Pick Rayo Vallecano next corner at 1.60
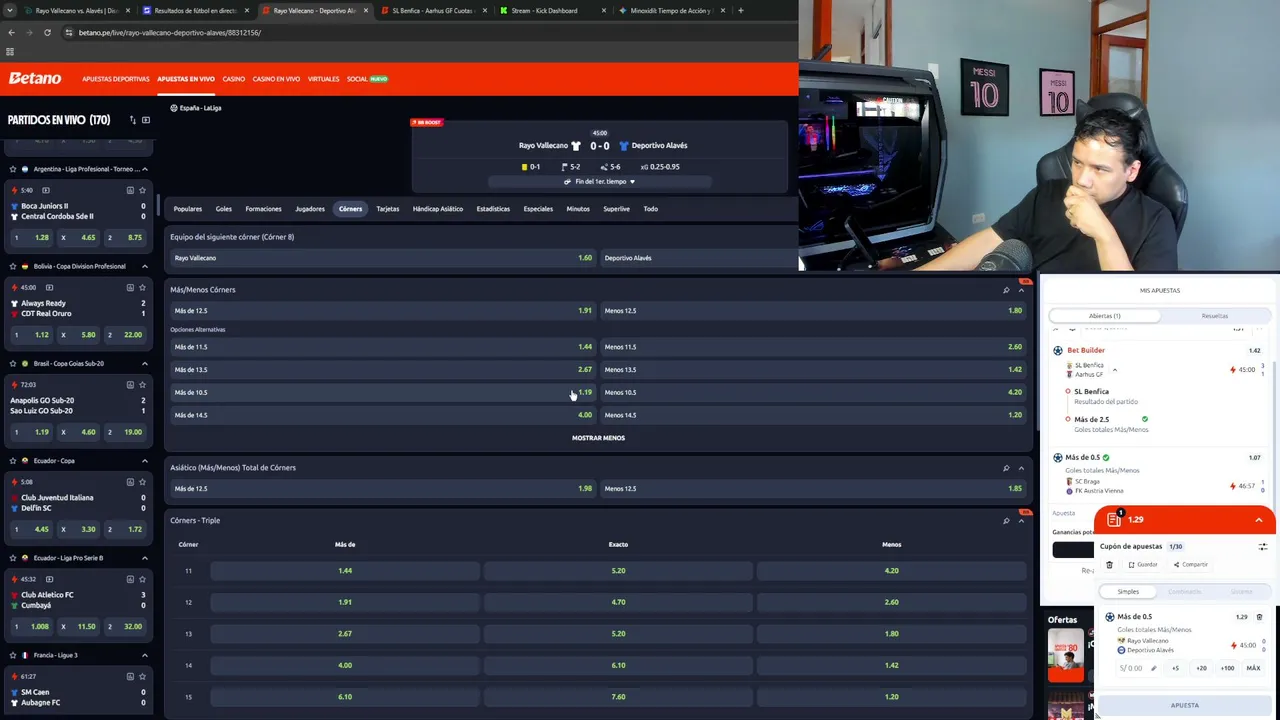Screen dimensions: 1280x720 point(383,258)
